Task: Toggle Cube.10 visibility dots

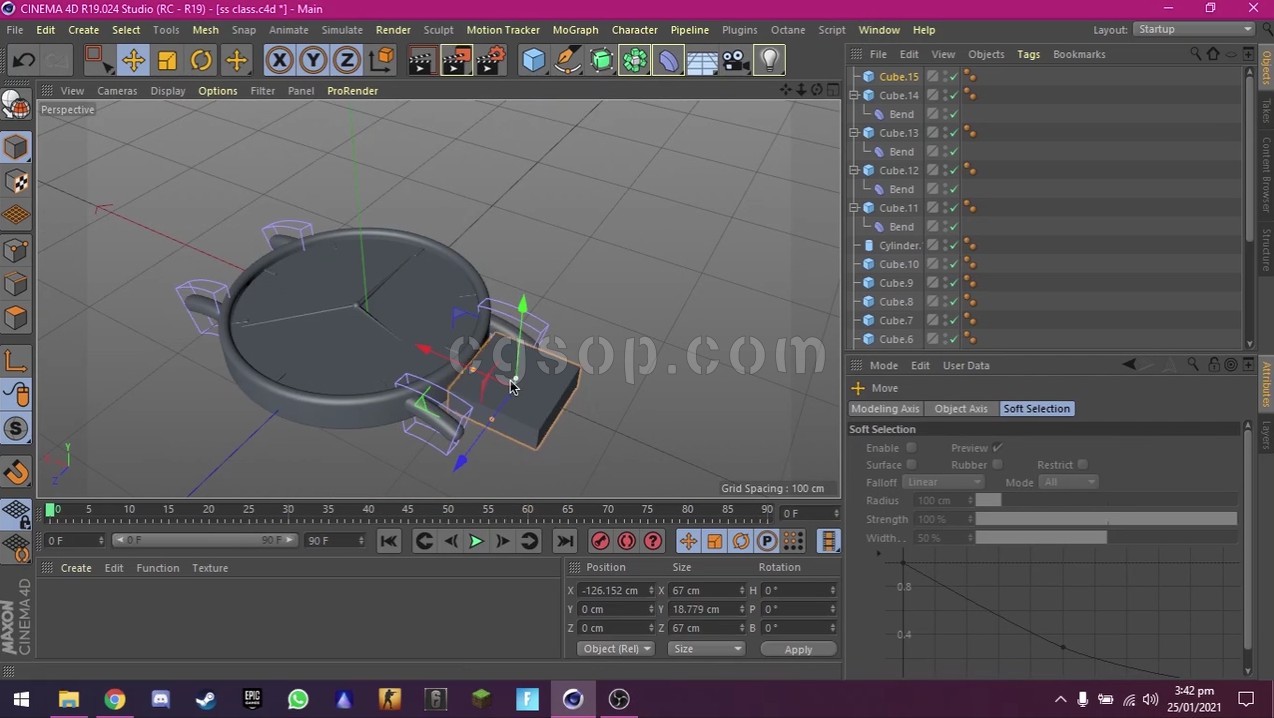Action: point(946,265)
